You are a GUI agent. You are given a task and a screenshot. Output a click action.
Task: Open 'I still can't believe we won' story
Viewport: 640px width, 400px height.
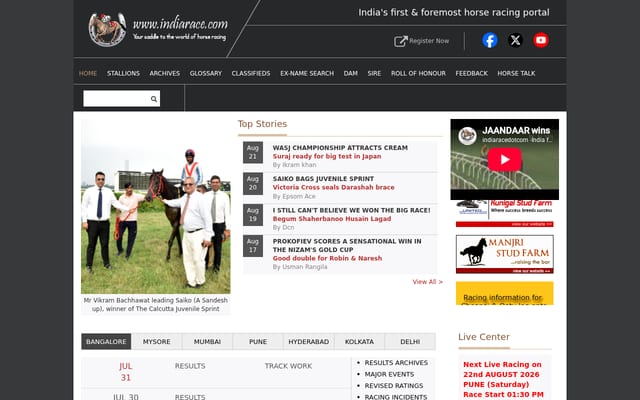coord(351,210)
